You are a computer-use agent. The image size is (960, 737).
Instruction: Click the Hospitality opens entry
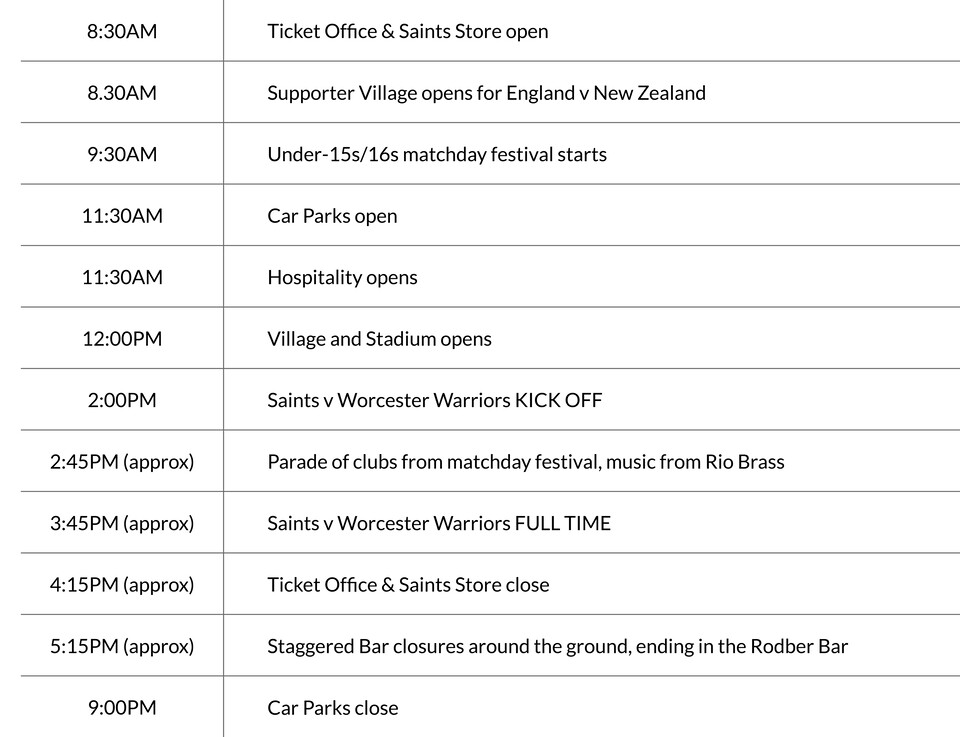pyautogui.click(x=342, y=277)
